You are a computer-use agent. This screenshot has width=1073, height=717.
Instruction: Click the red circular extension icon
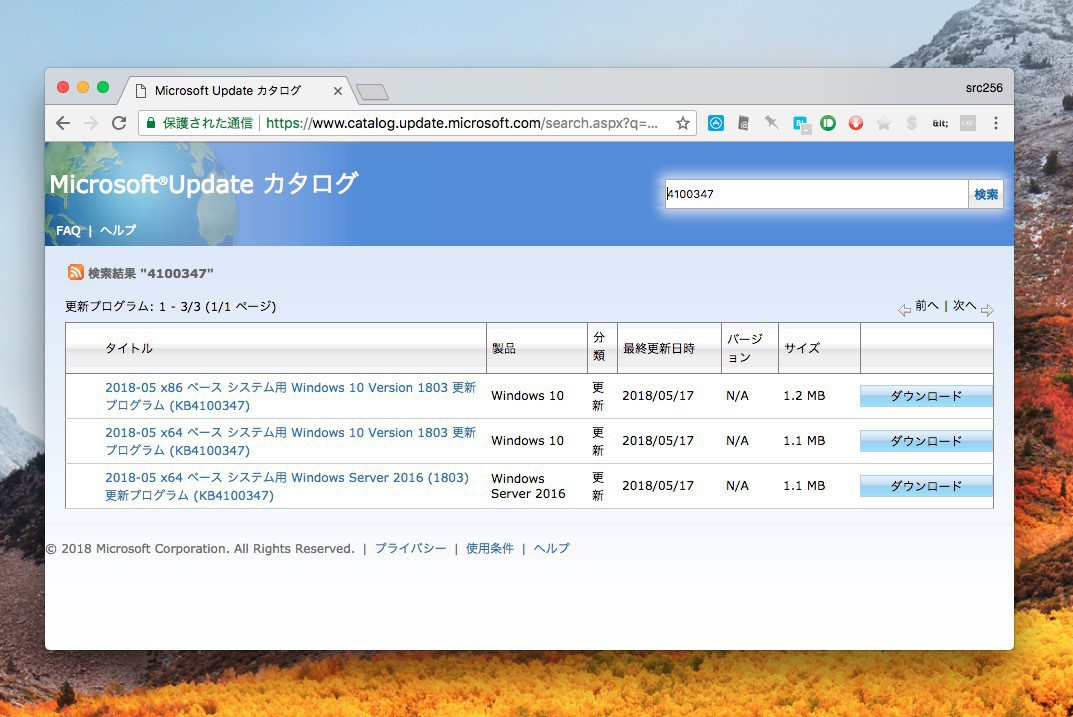pos(856,123)
